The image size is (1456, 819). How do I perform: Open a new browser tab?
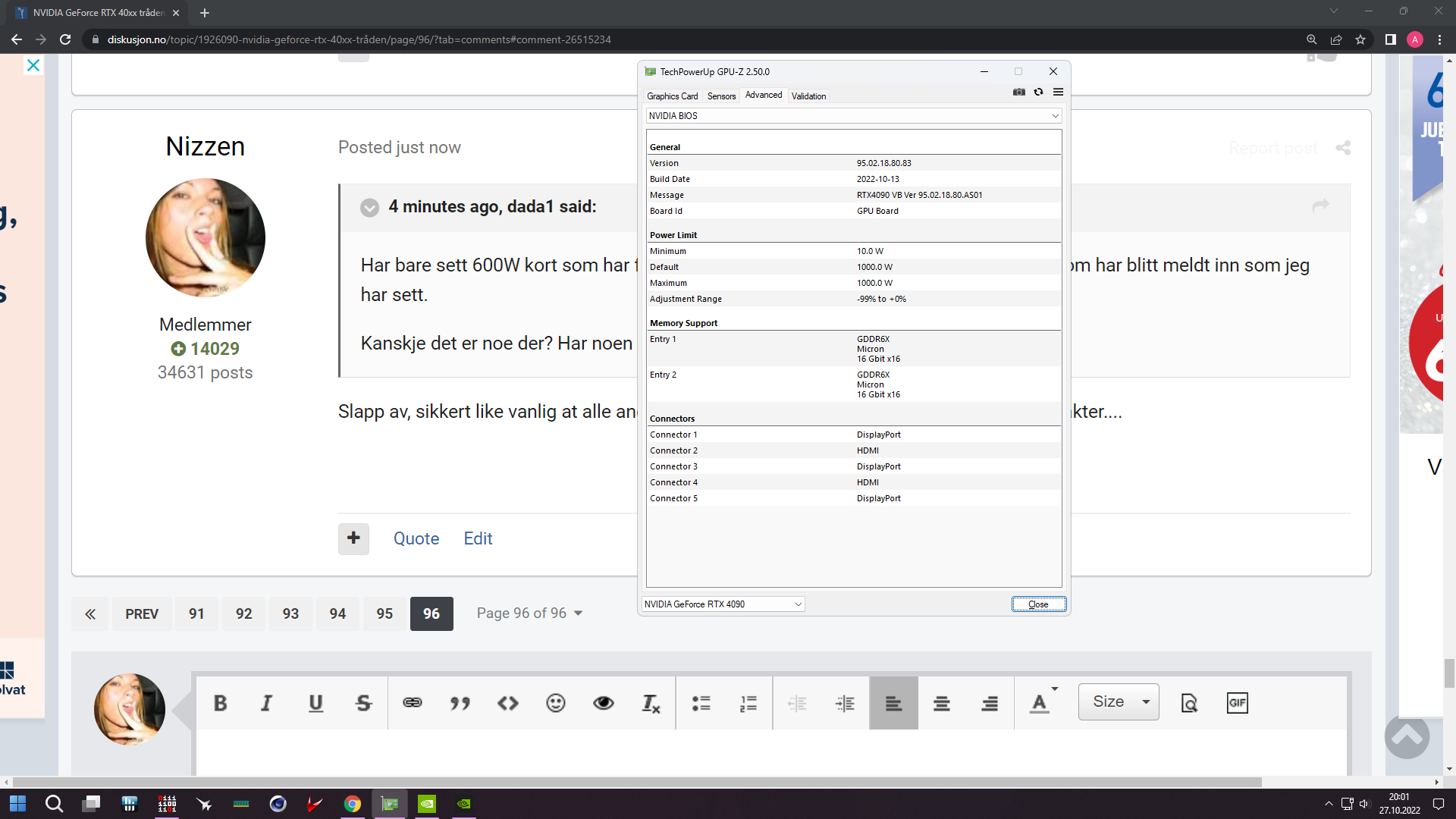click(x=204, y=13)
